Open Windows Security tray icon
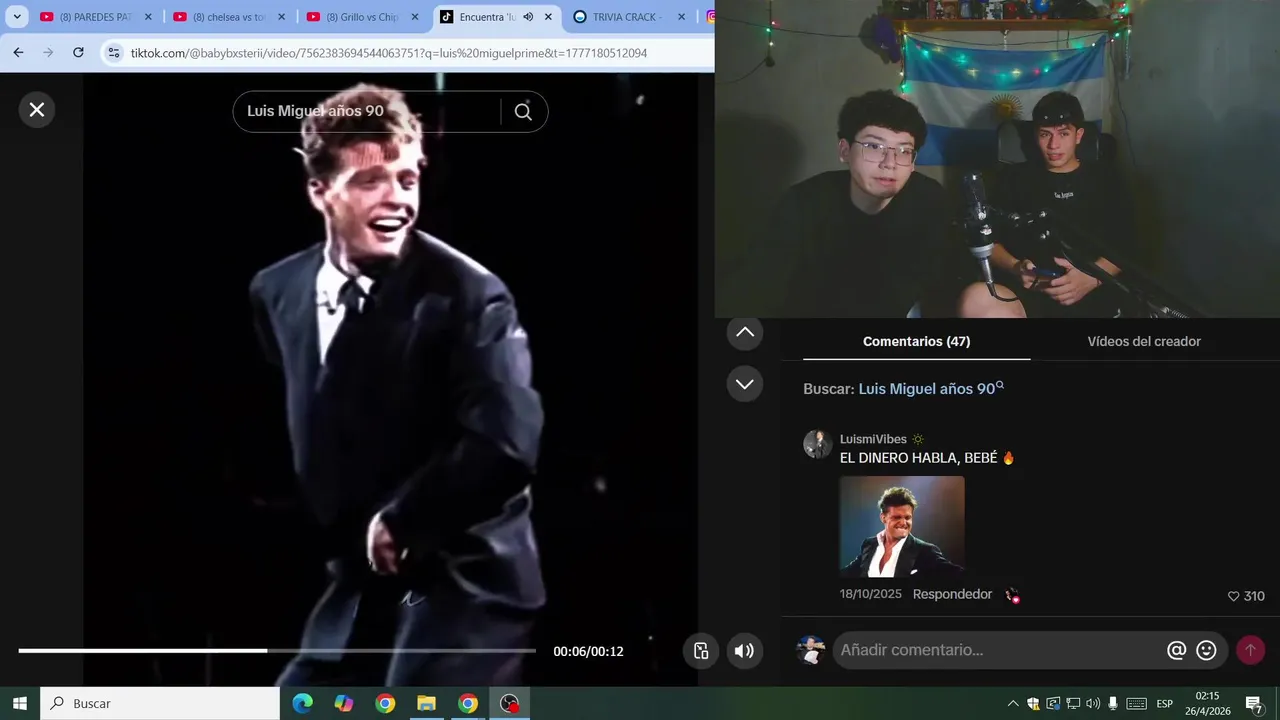 (1033, 703)
